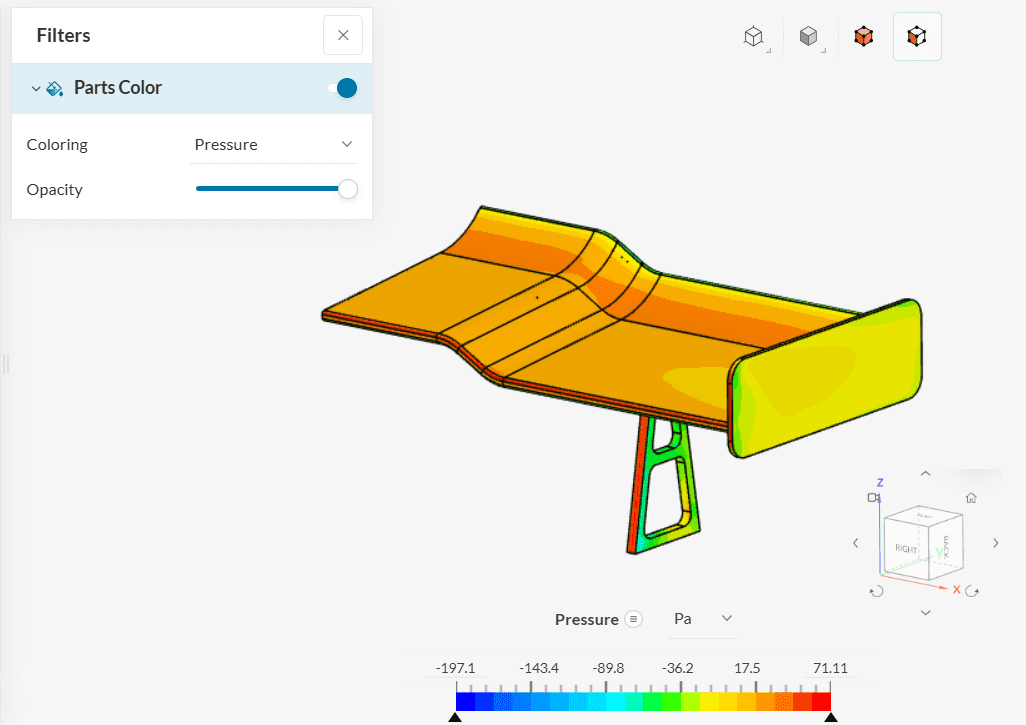Open the Coloring dropdown set to Pressure
Viewport: 1026px width, 725px height.
(273, 144)
